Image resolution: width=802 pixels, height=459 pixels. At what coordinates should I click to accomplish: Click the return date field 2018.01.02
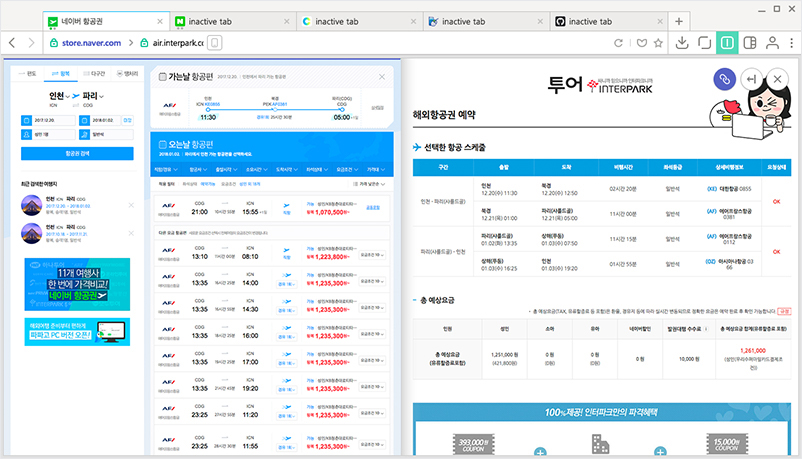[101, 120]
